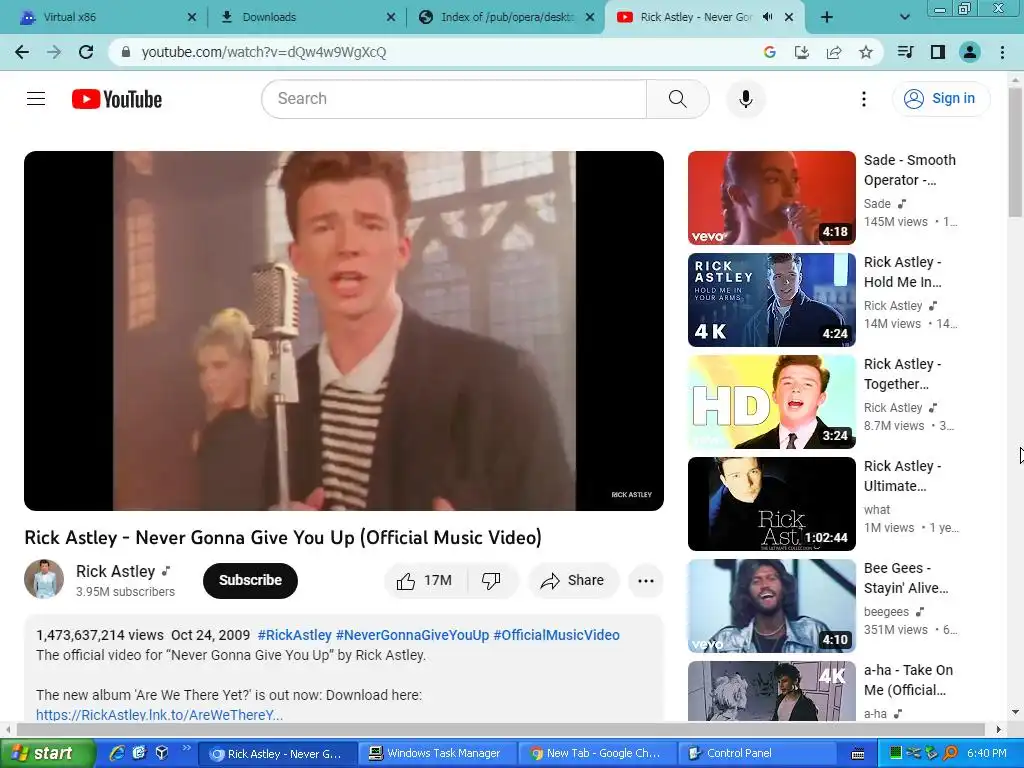The width and height of the screenshot is (1024, 768).
Task: Open the Google icon in address bar
Action: coord(769,52)
